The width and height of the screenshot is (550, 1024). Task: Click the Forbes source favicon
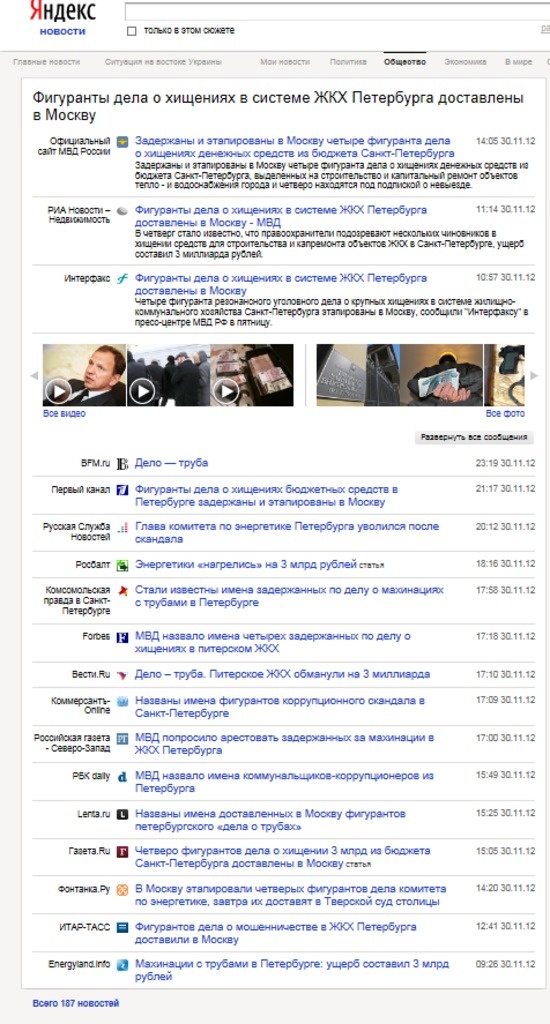tap(122, 637)
